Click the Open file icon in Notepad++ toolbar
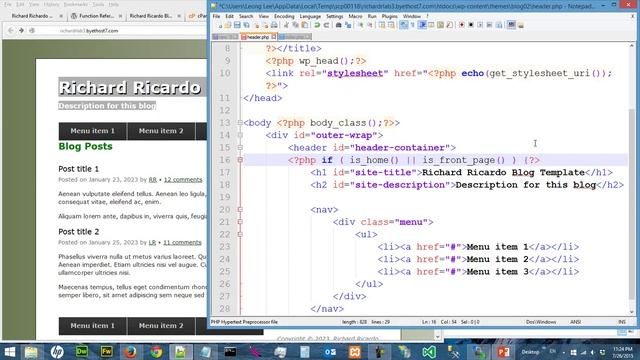The height and width of the screenshot is (360, 640). [227, 25]
